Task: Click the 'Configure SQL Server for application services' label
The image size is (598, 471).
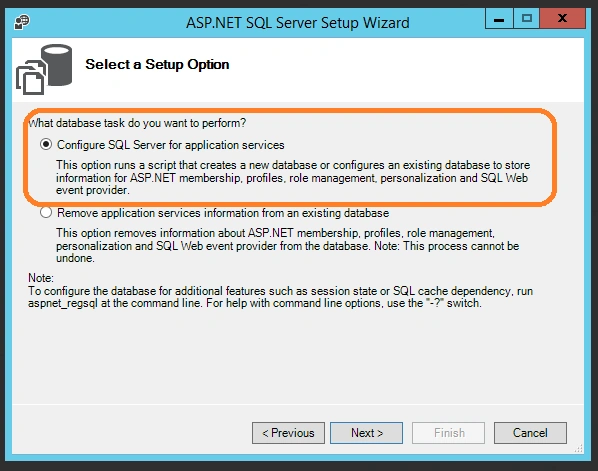Action: click(170, 145)
